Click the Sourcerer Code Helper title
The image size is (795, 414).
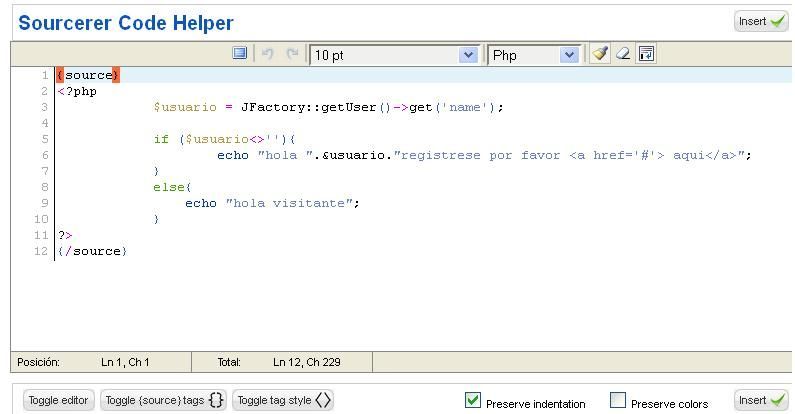[x=126, y=23]
